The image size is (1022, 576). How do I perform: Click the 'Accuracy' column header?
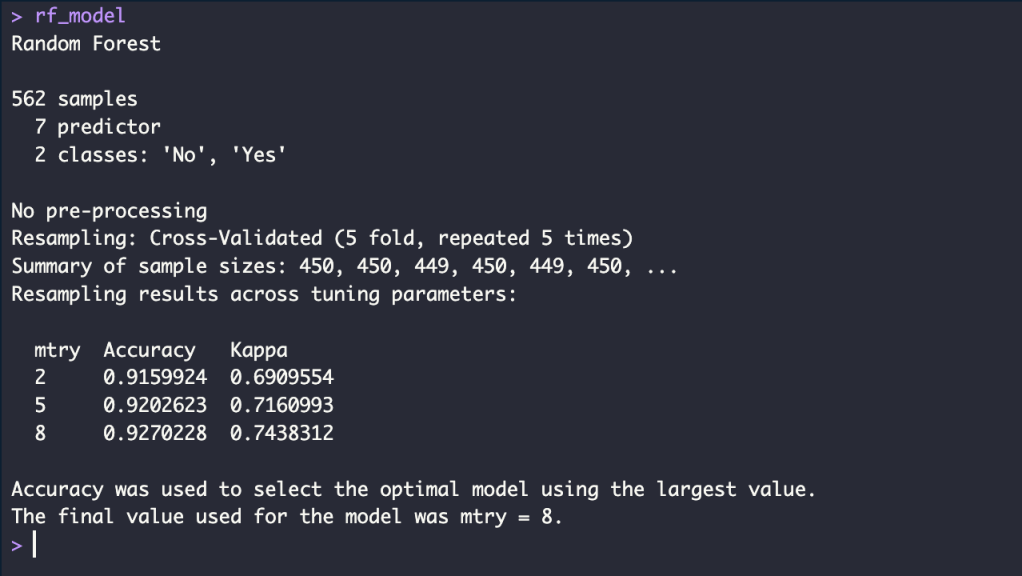(x=149, y=350)
